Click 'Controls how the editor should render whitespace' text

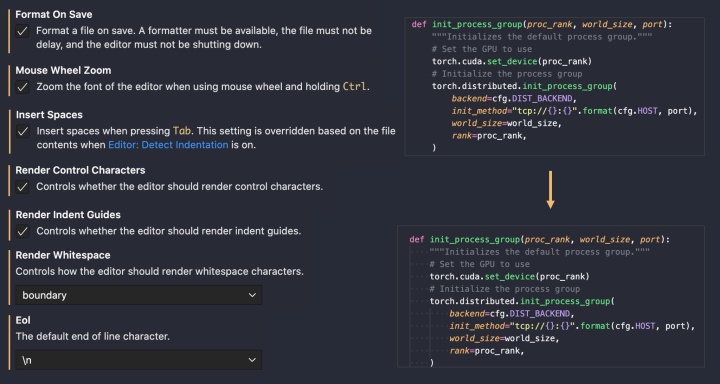(x=159, y=271)
